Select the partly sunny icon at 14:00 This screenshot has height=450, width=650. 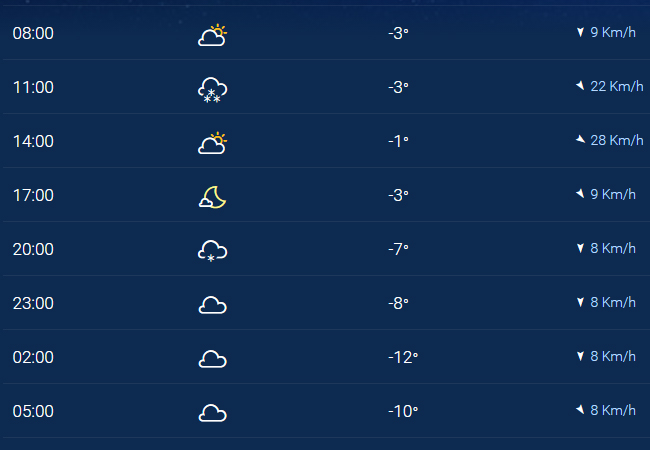click(213, 143)
